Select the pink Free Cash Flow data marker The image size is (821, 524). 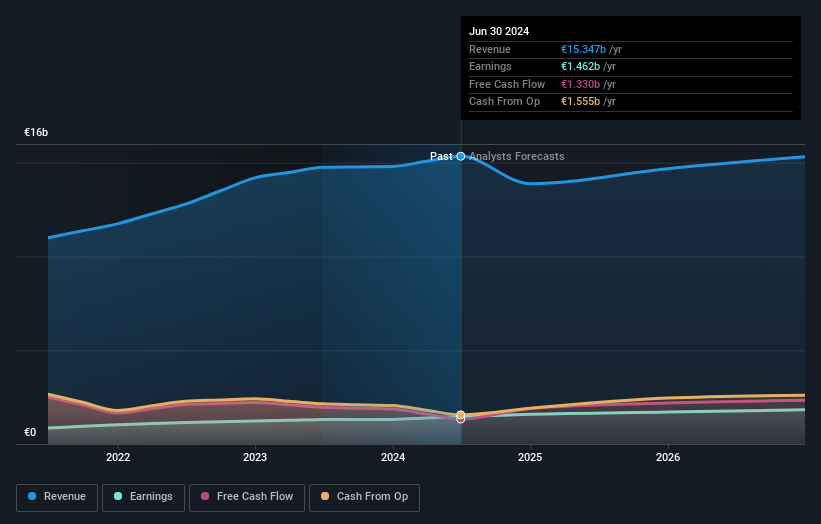tap(461, 420)
